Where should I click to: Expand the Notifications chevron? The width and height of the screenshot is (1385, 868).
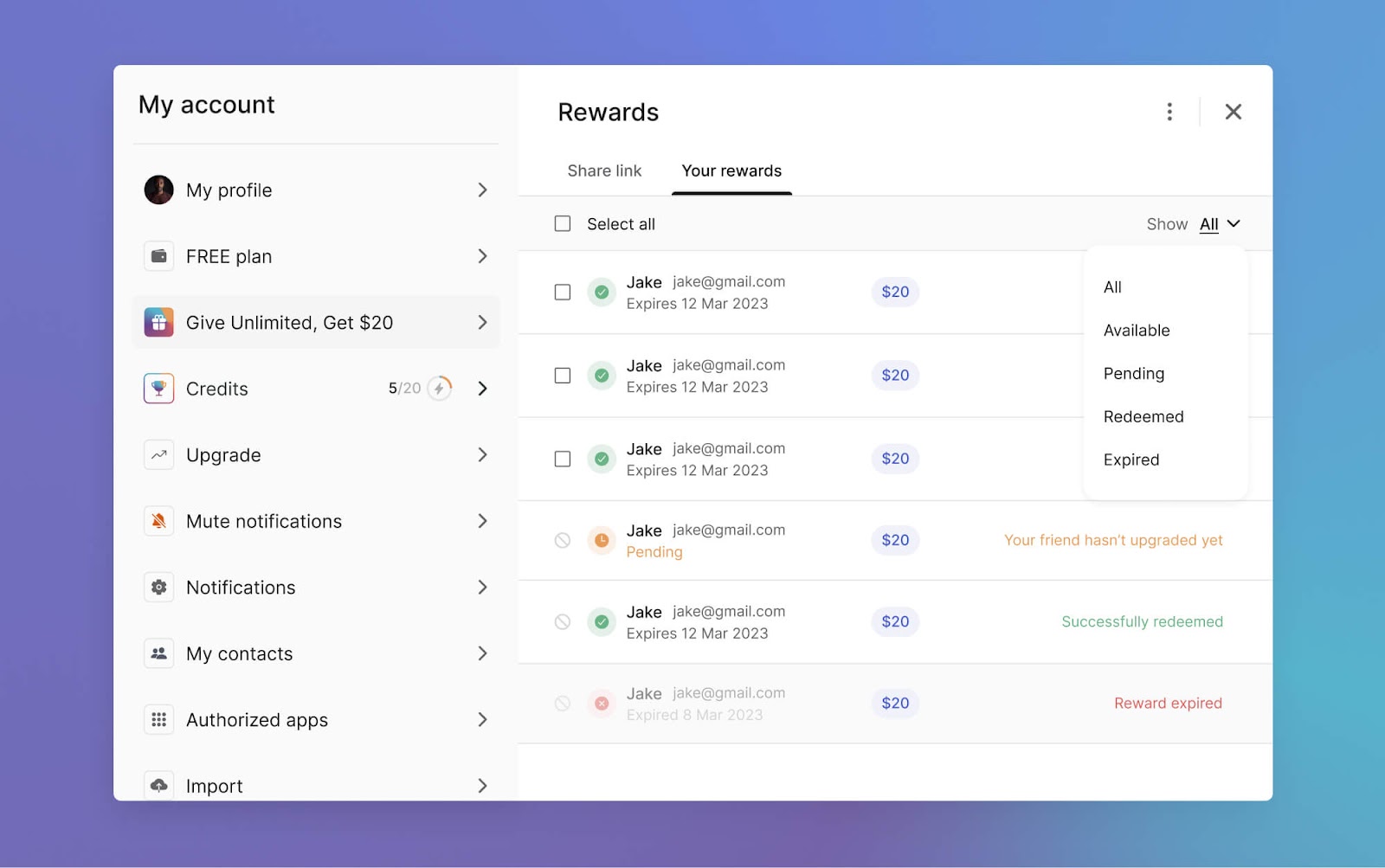(x=482, y=587)
